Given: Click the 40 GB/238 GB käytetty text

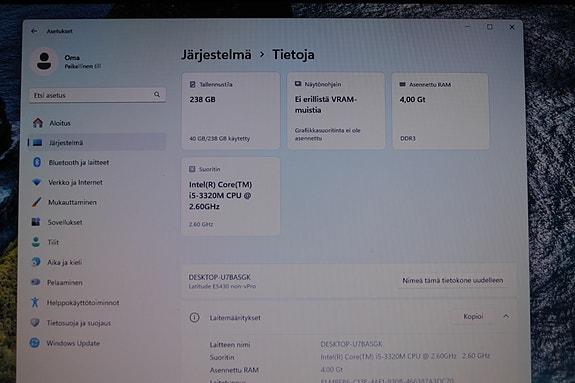Looking at the screenshot, I should coord(220,138).
